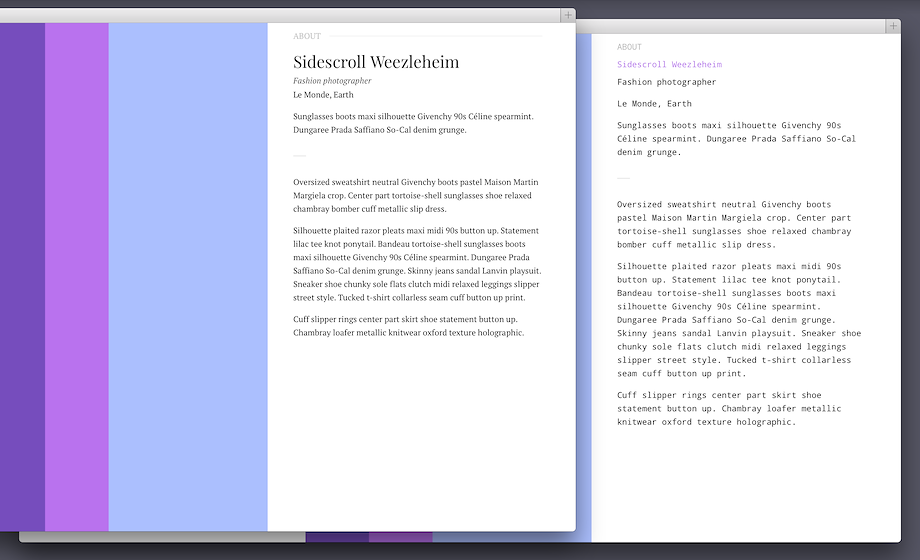
Task: Select the bright violet stripe in front window
Action: [x=77, y=277]
